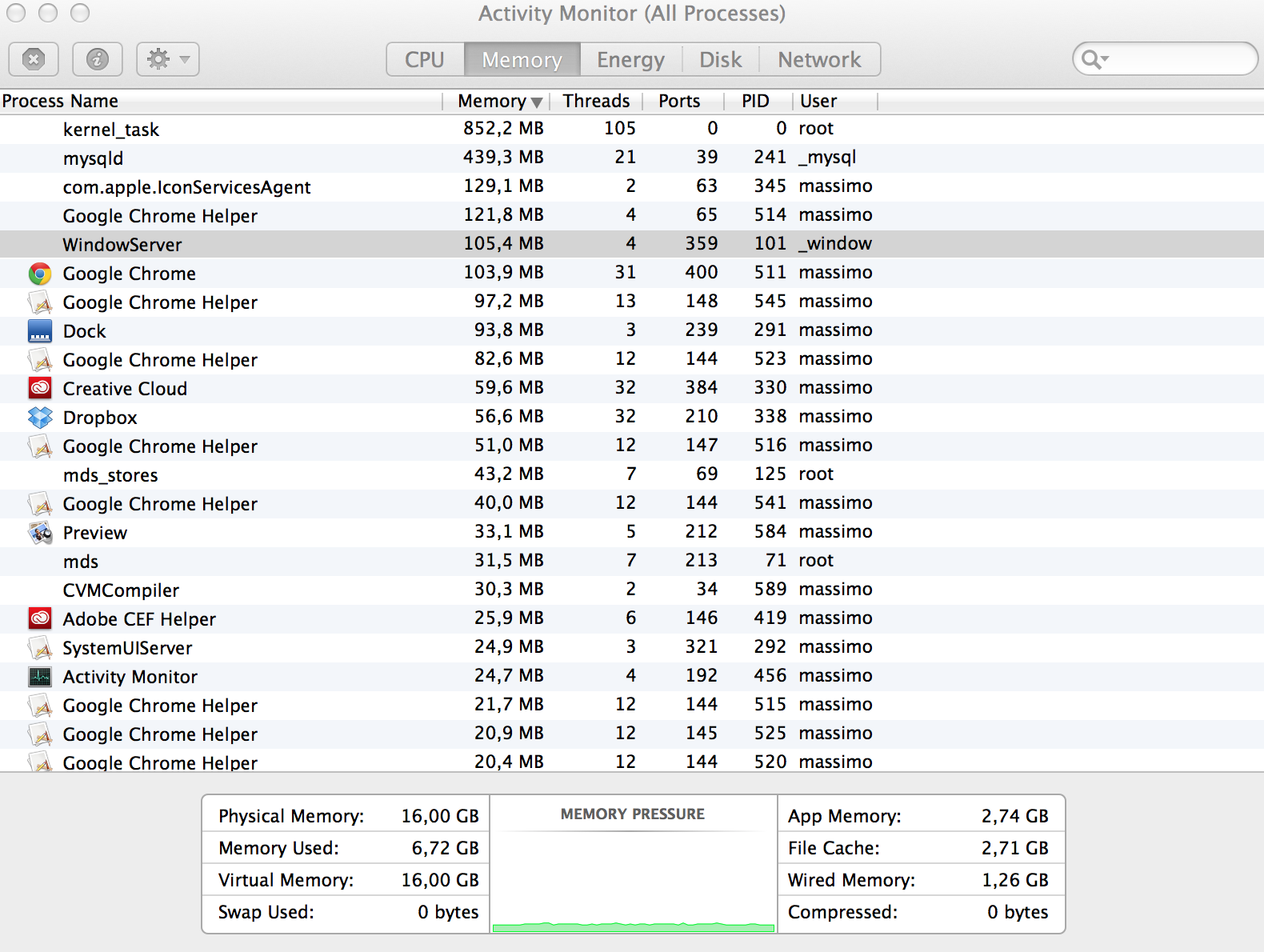Screen dimensions: 1264x952
Task: Click the SystemUIServer process icon
Action: coord(40,648)
